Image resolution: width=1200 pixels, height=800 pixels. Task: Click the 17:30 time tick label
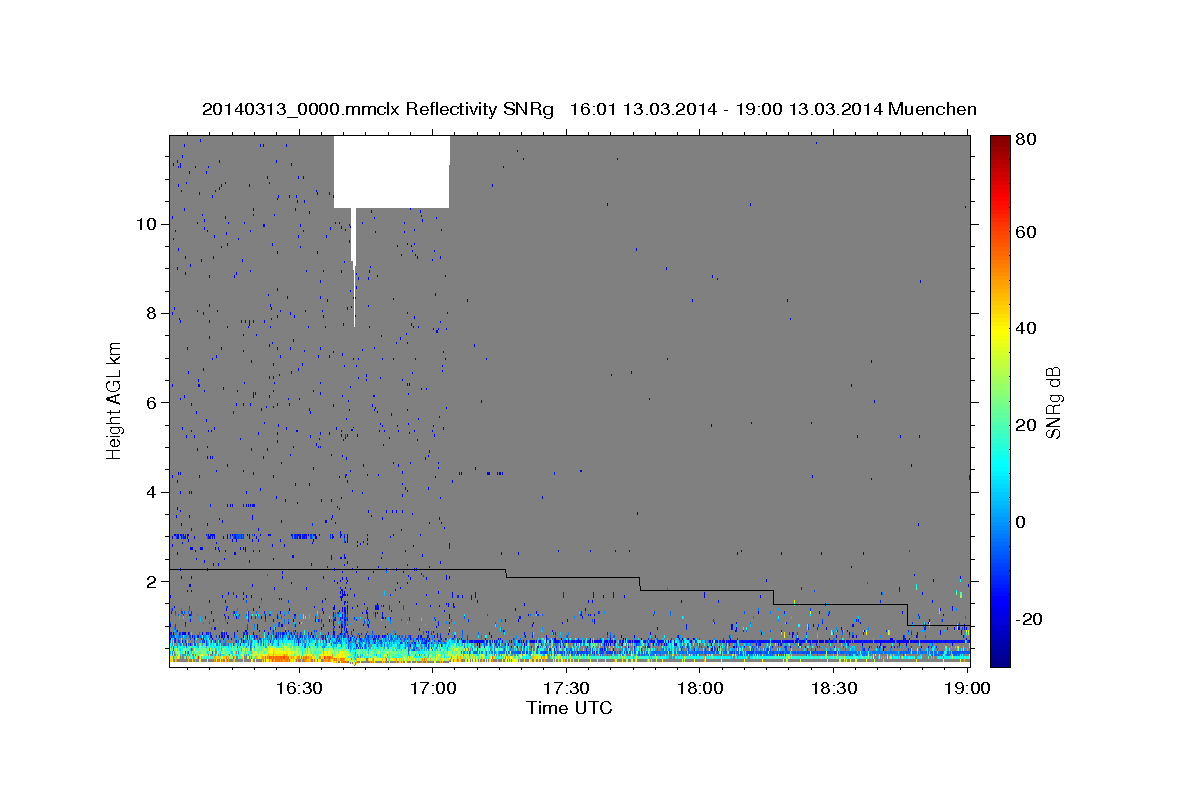pos(566,689)
